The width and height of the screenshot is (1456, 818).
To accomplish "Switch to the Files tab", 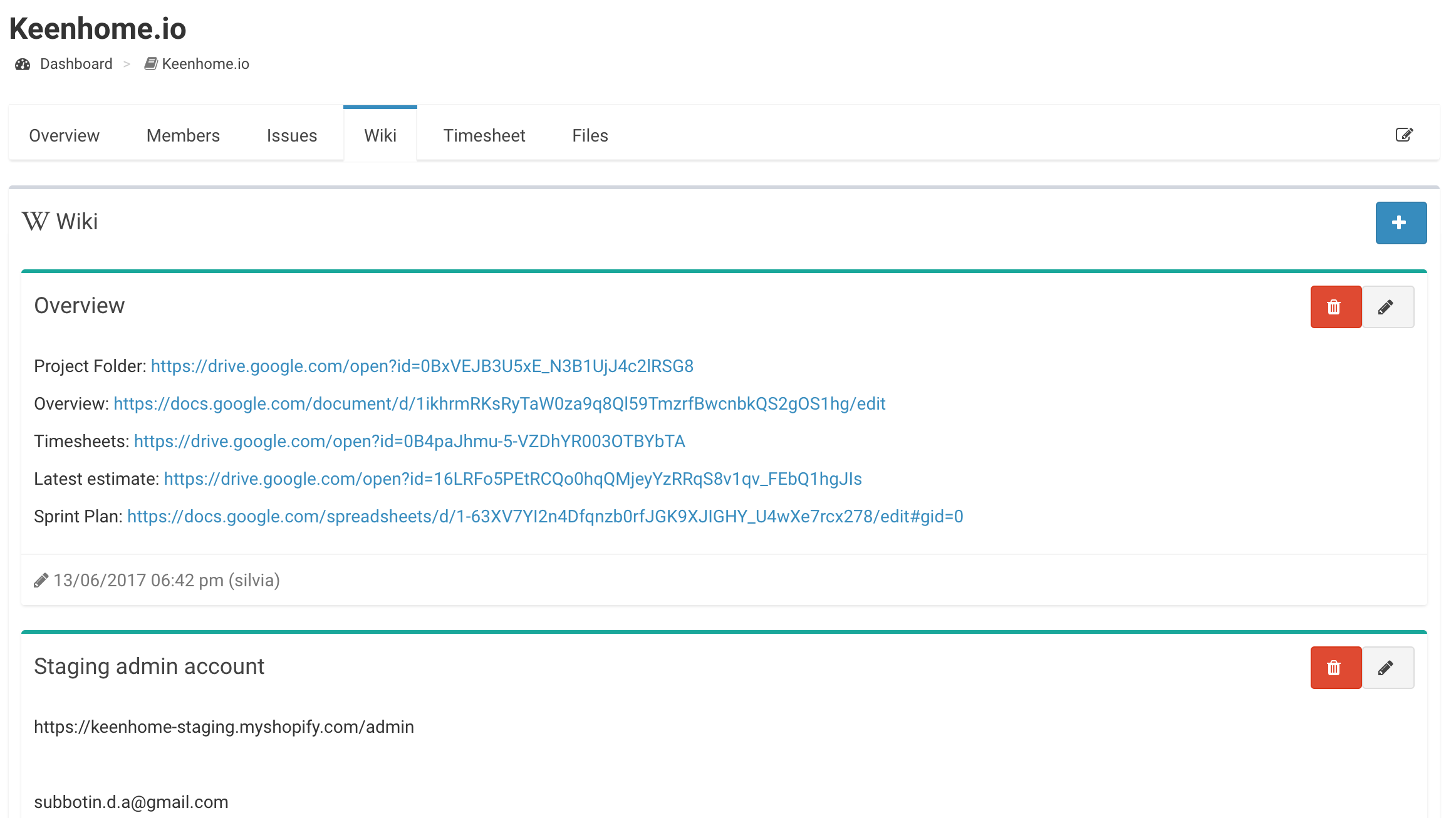I will point(590,135).
